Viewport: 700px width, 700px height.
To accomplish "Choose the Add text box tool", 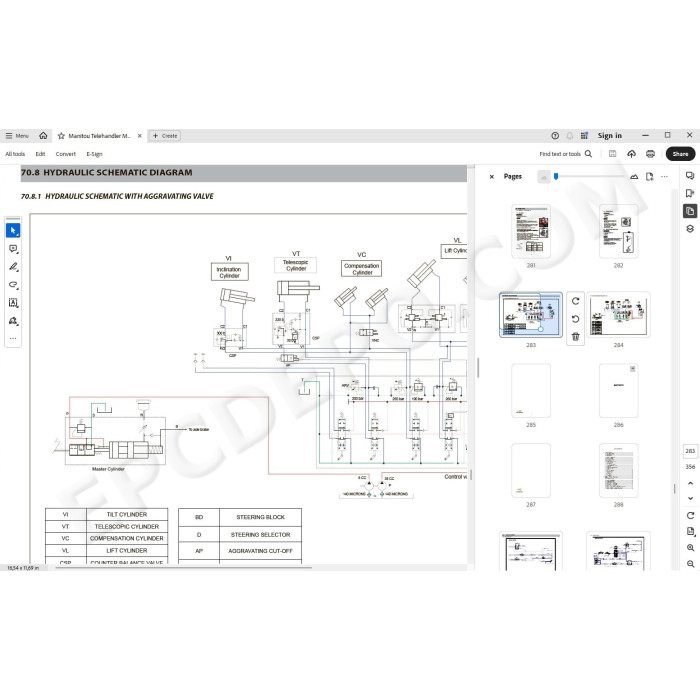I will pos(13,303).
